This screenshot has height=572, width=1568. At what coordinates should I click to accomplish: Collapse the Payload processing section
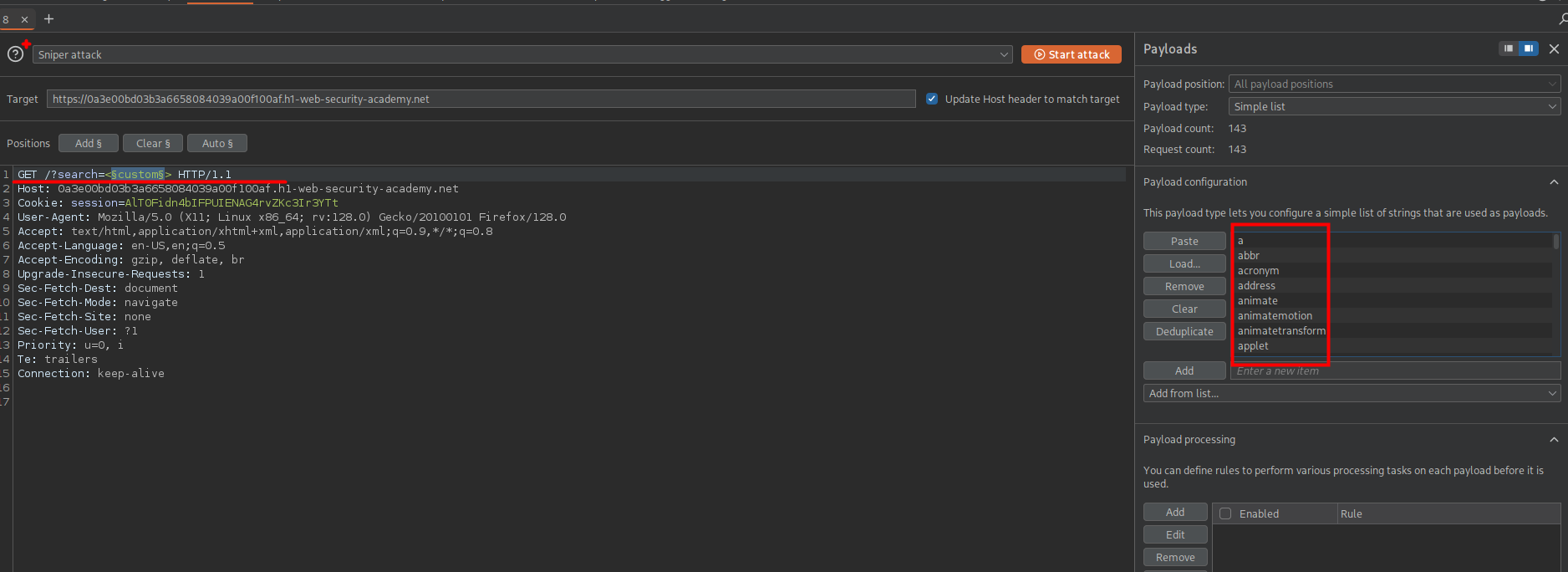[1553, 440]
